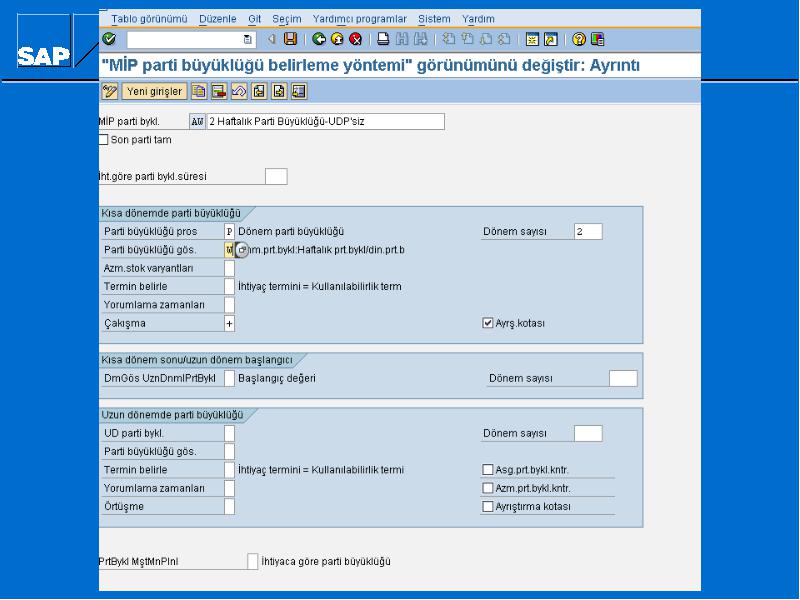800x600 pixels.
Task: Uncheck the 'Ayrş.kotası' checkbox
Action: [x=488, y=323]
